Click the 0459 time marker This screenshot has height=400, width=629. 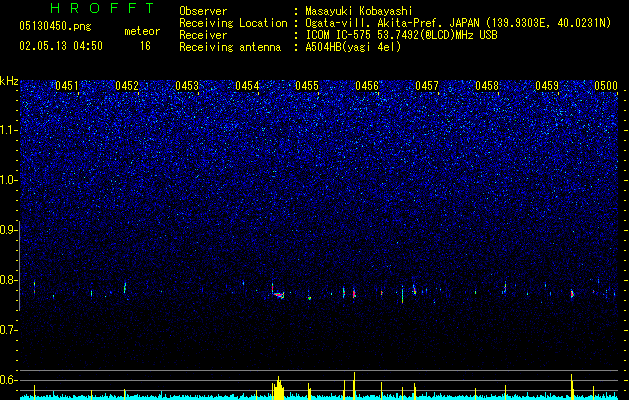pyautogui.click(x=547, y=86)
